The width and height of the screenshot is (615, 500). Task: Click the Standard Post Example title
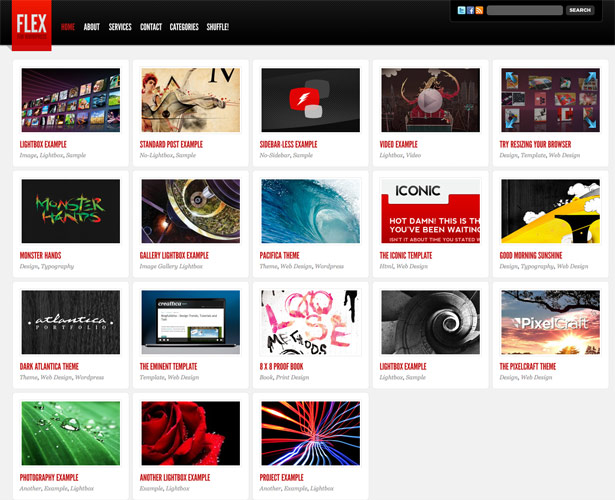pos(171,144)
